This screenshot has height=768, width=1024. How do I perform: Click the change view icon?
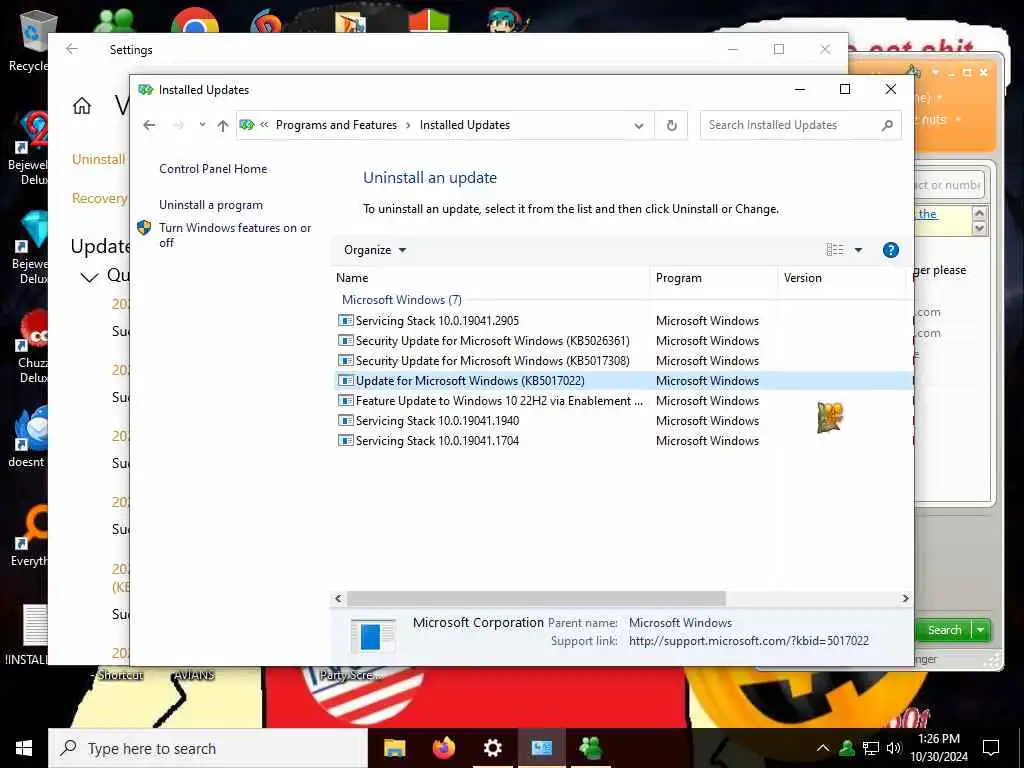click(835, 249)
